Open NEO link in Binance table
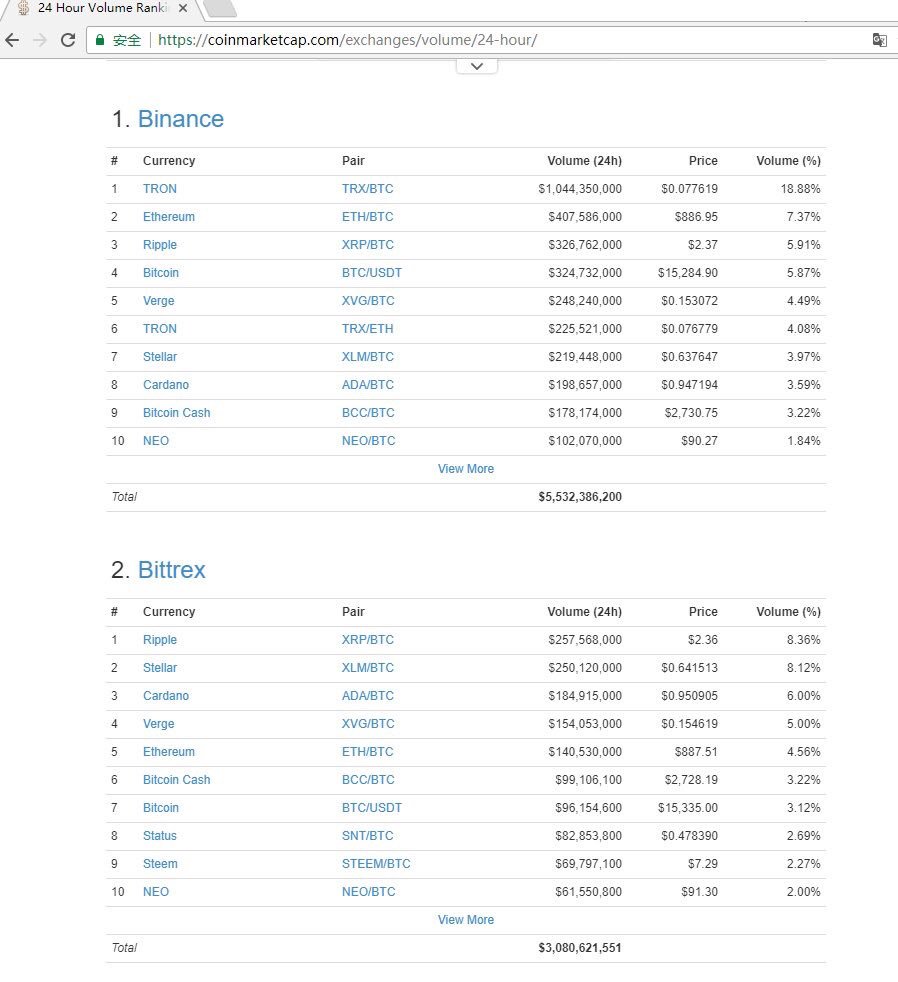 [156, 441]
